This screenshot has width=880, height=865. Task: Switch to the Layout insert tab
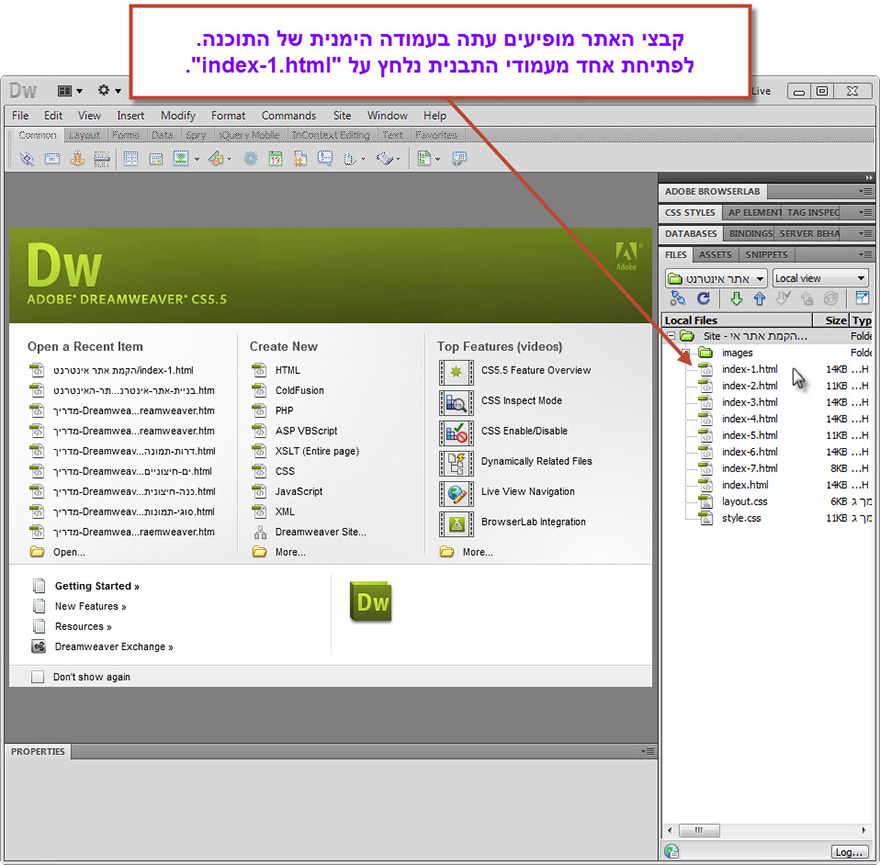[x=84, y=135]
